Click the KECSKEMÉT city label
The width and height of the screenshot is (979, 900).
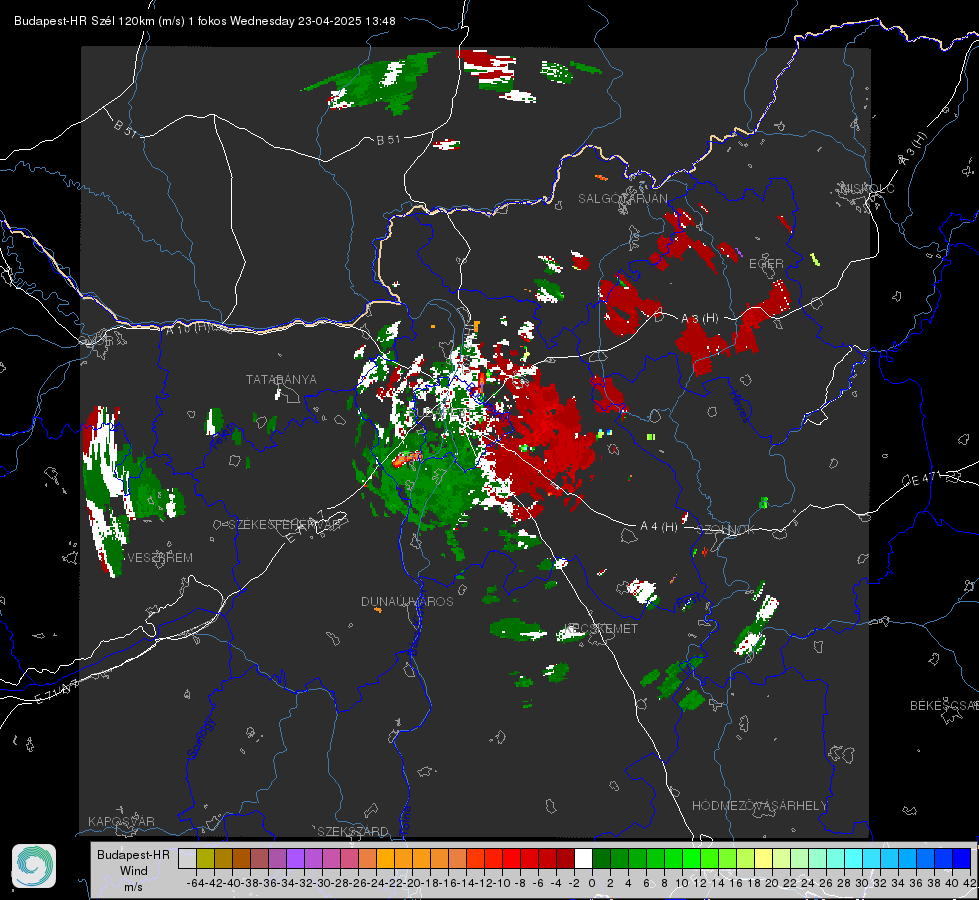pyautogui.click(x=601, y=628)
